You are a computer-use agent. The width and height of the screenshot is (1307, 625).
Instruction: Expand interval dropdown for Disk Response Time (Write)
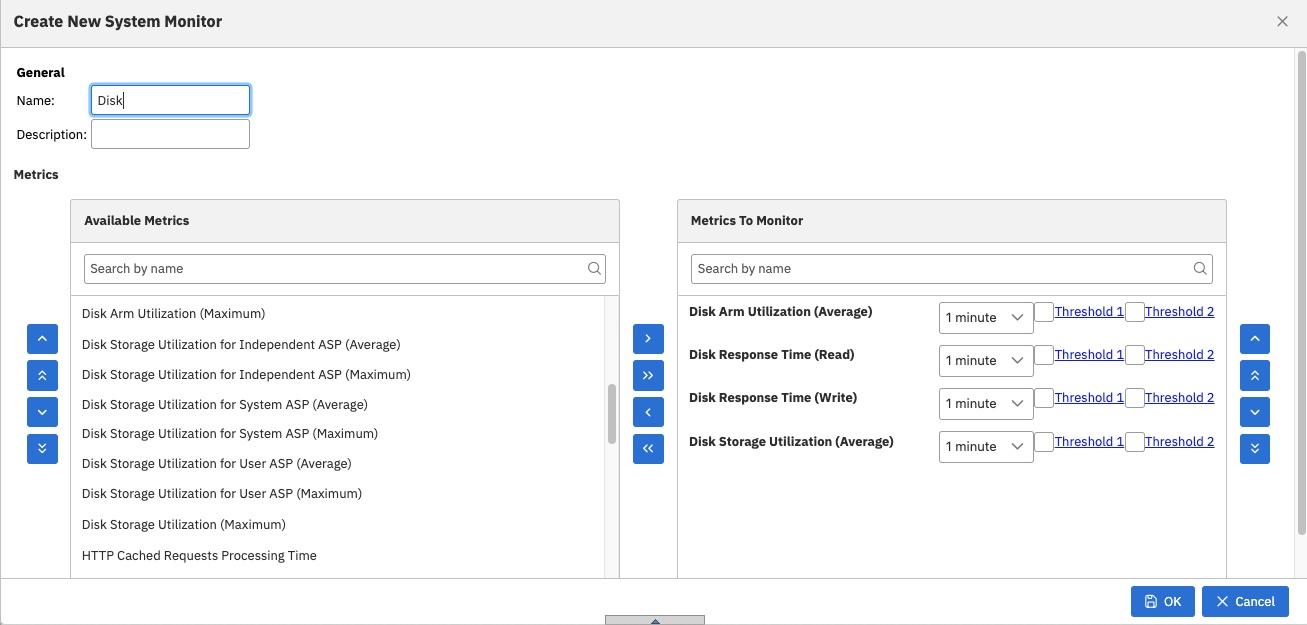pos(986,404)
